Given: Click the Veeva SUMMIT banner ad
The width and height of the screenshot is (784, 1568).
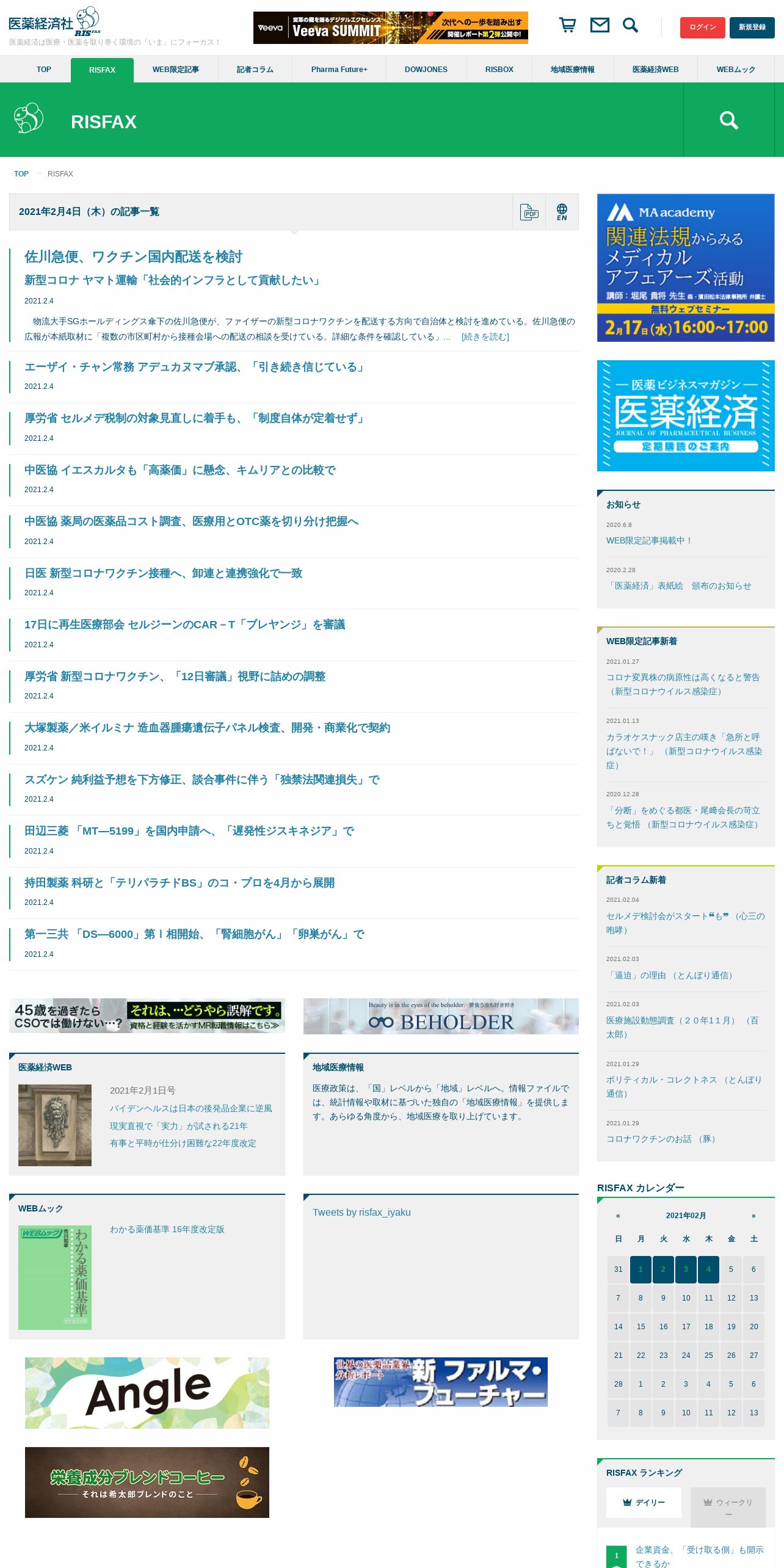Looking at the screenshot, I should (391, 27).
